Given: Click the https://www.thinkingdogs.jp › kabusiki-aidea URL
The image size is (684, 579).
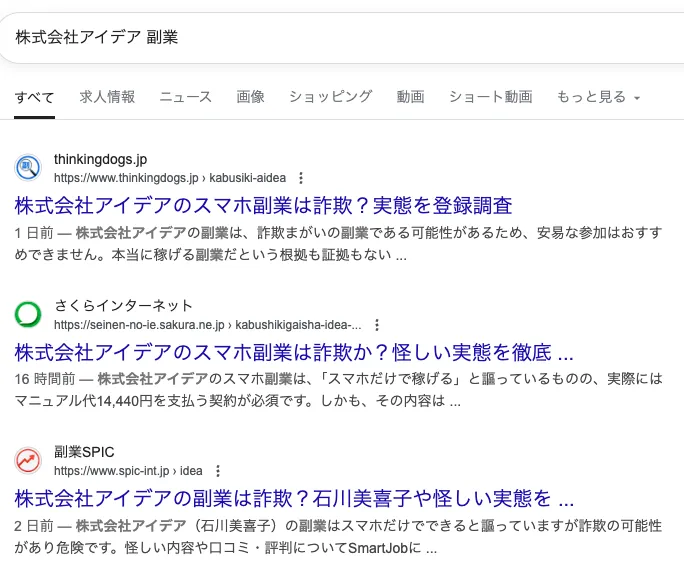Looking at the screenshot, I should point(170,178).
